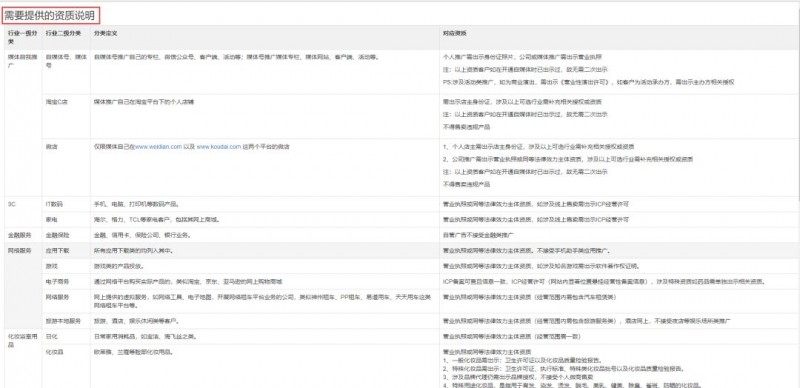The height and width of the screenshot is (388, 800).
Task: Click the "3C" first-level category cell
Action: click(x=22, y=212)
